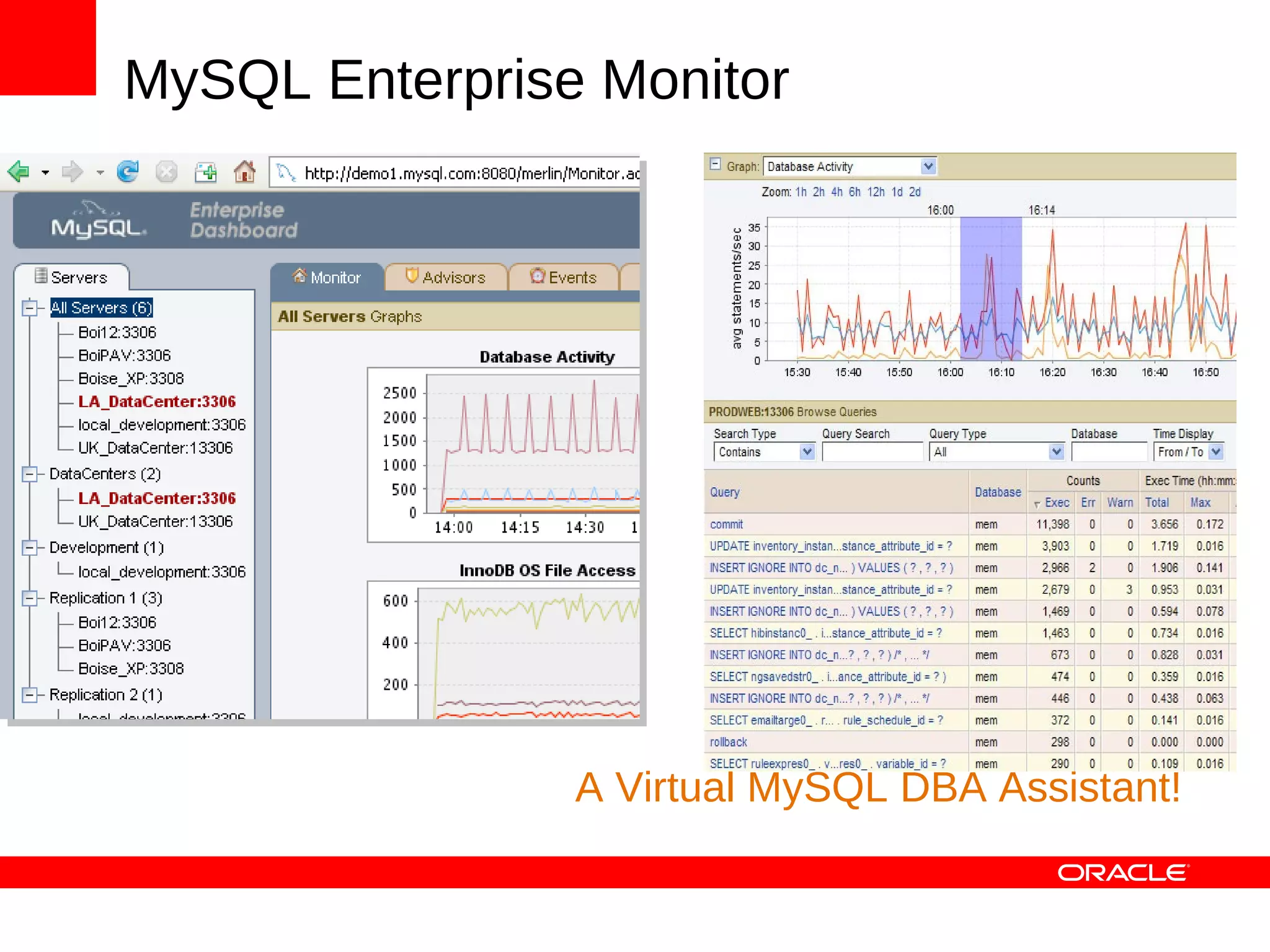Open the Time Display From/To dropdown
The image size is (1270, 952).
click(1189, 452)
